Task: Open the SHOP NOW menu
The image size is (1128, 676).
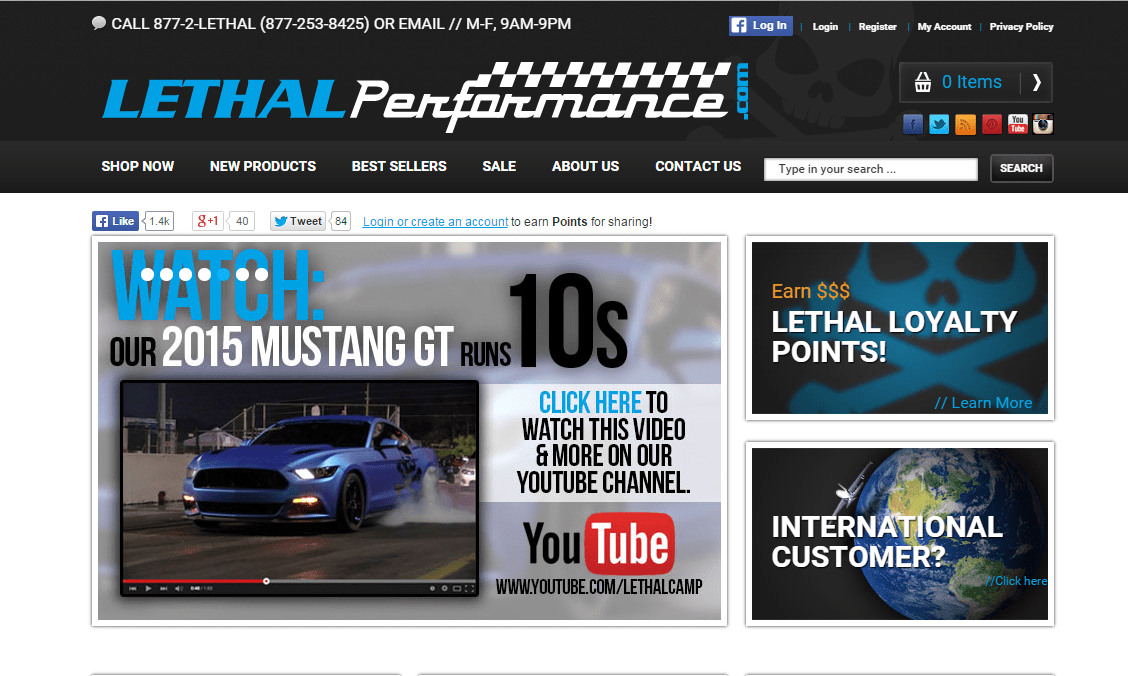Action: [x=137, y=166]
